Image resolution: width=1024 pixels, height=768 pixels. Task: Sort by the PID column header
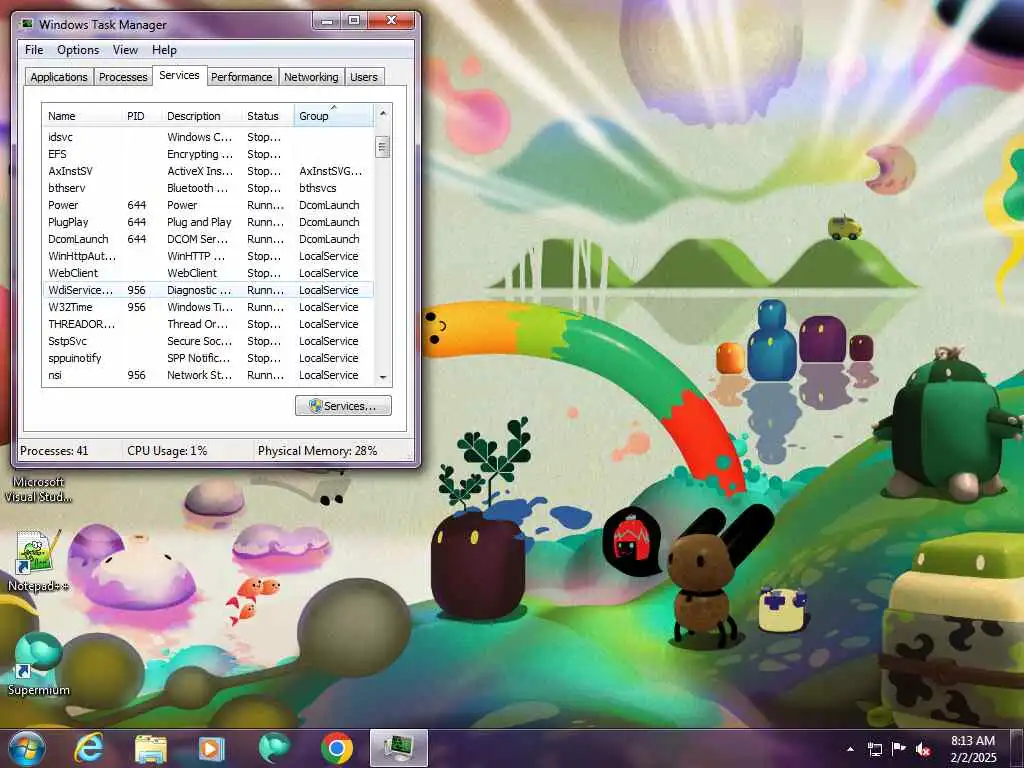[x=142, y=116]
